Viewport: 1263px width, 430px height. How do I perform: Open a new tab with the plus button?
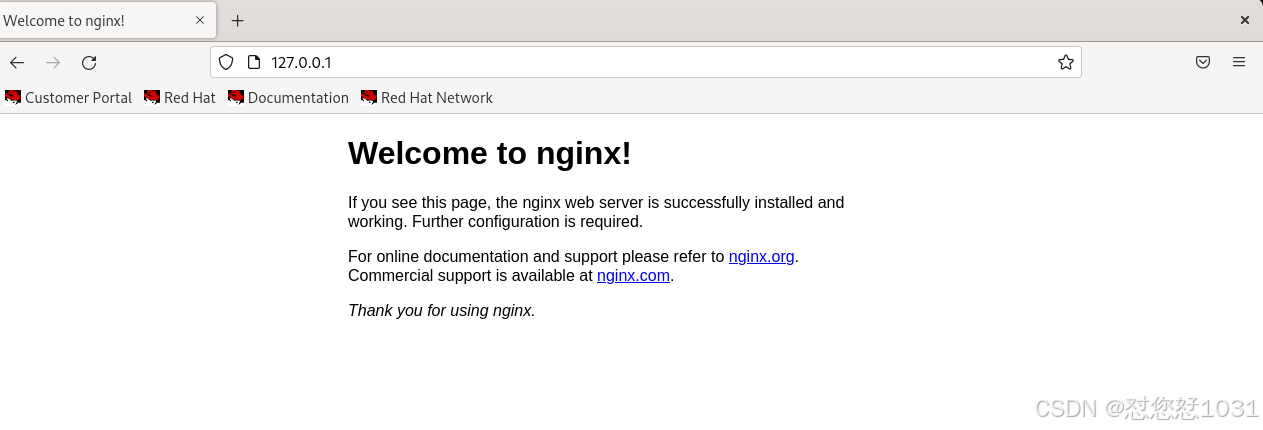point(237,20)
